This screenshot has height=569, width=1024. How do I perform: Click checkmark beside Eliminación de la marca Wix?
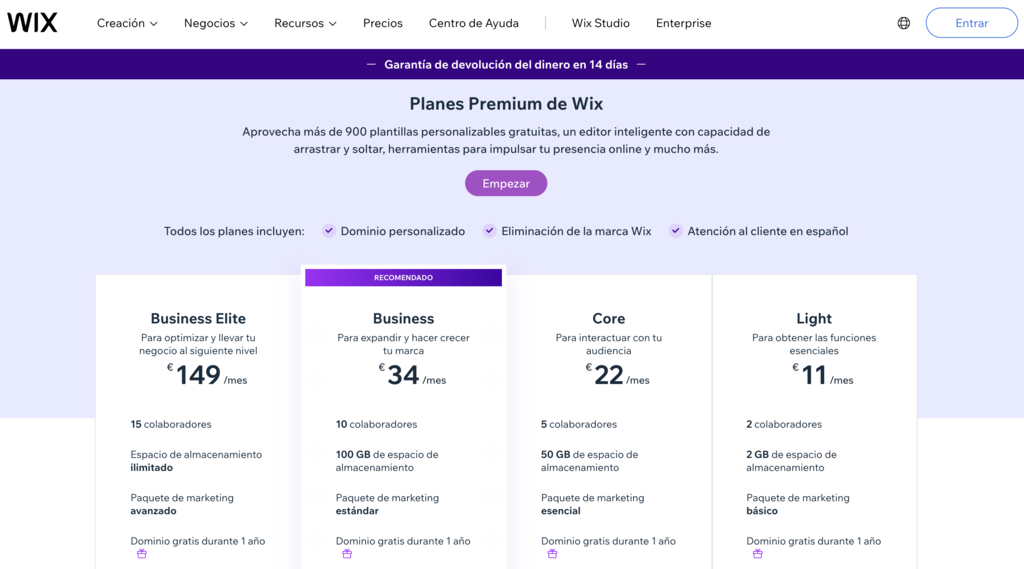point(489,231)
